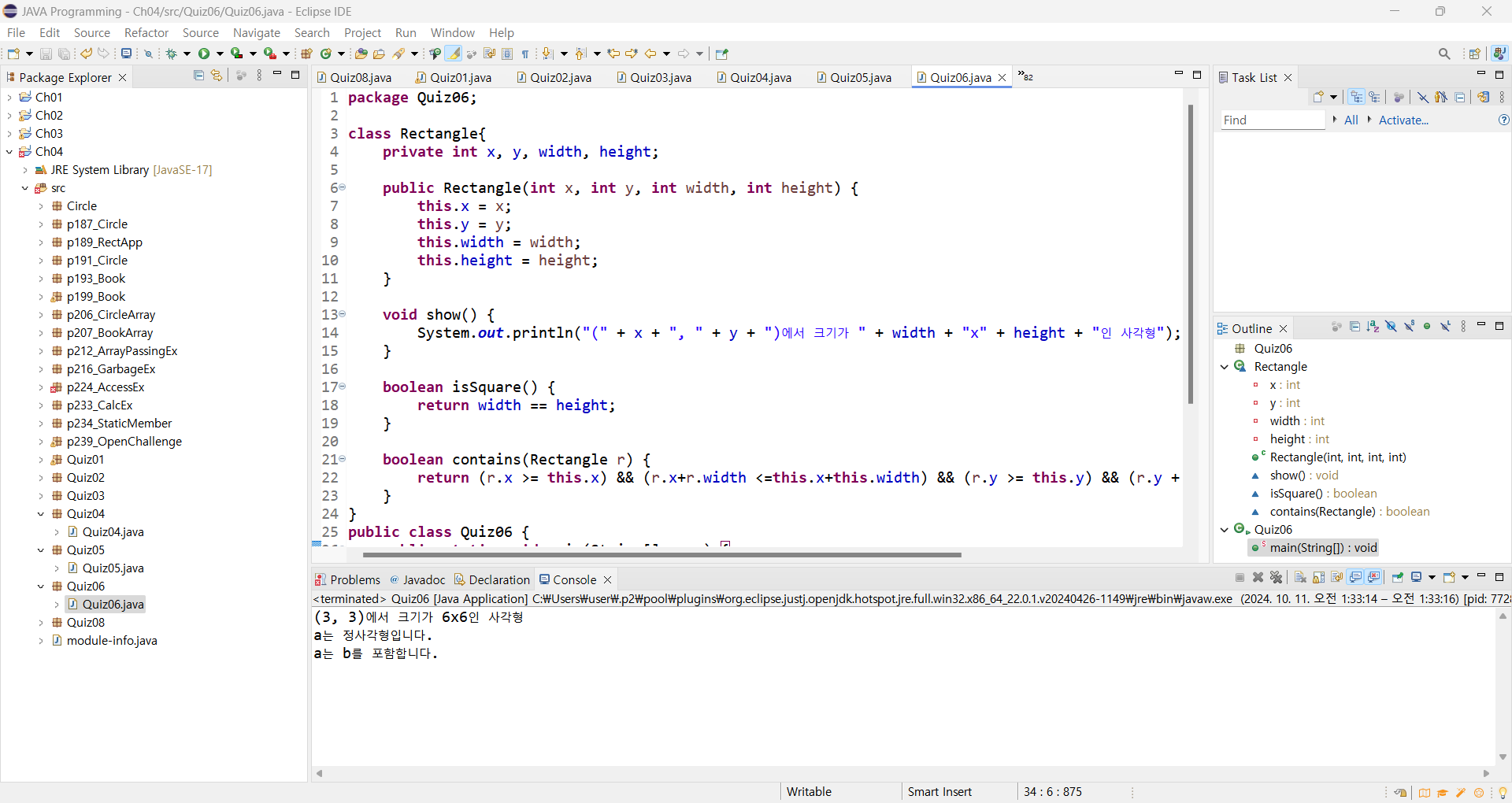Toggle Hide Static Members in Outline
Screen dimensions: 1512x803
tap(1409, 327)
